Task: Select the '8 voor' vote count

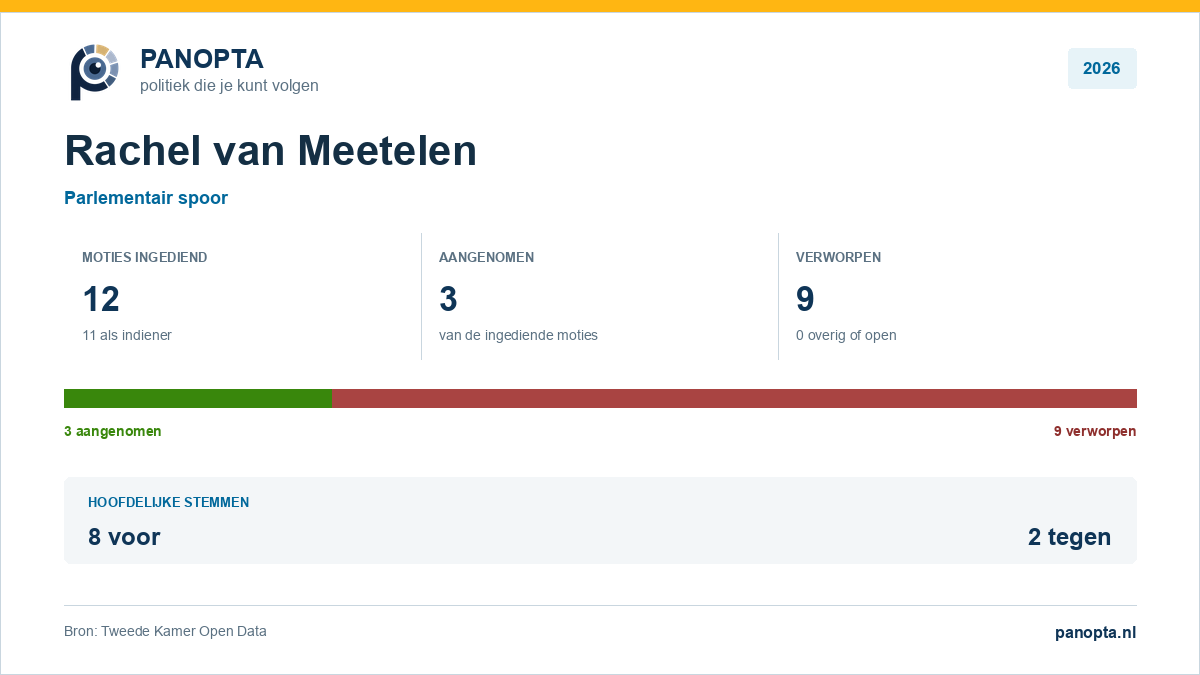Action: [124, 537]
